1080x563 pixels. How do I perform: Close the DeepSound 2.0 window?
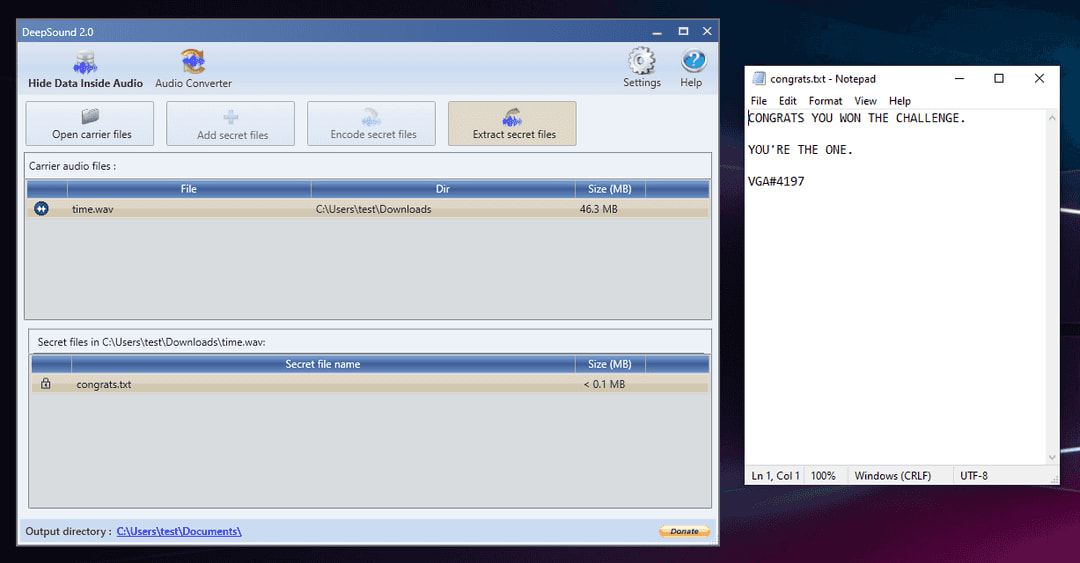click(x=707, y=32)
